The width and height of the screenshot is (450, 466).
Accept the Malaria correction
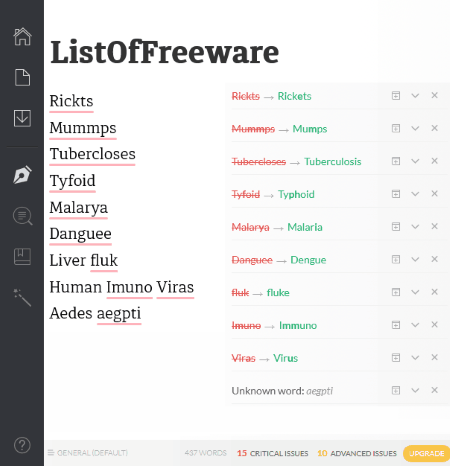pyautogui.click(x=305, y=227)
